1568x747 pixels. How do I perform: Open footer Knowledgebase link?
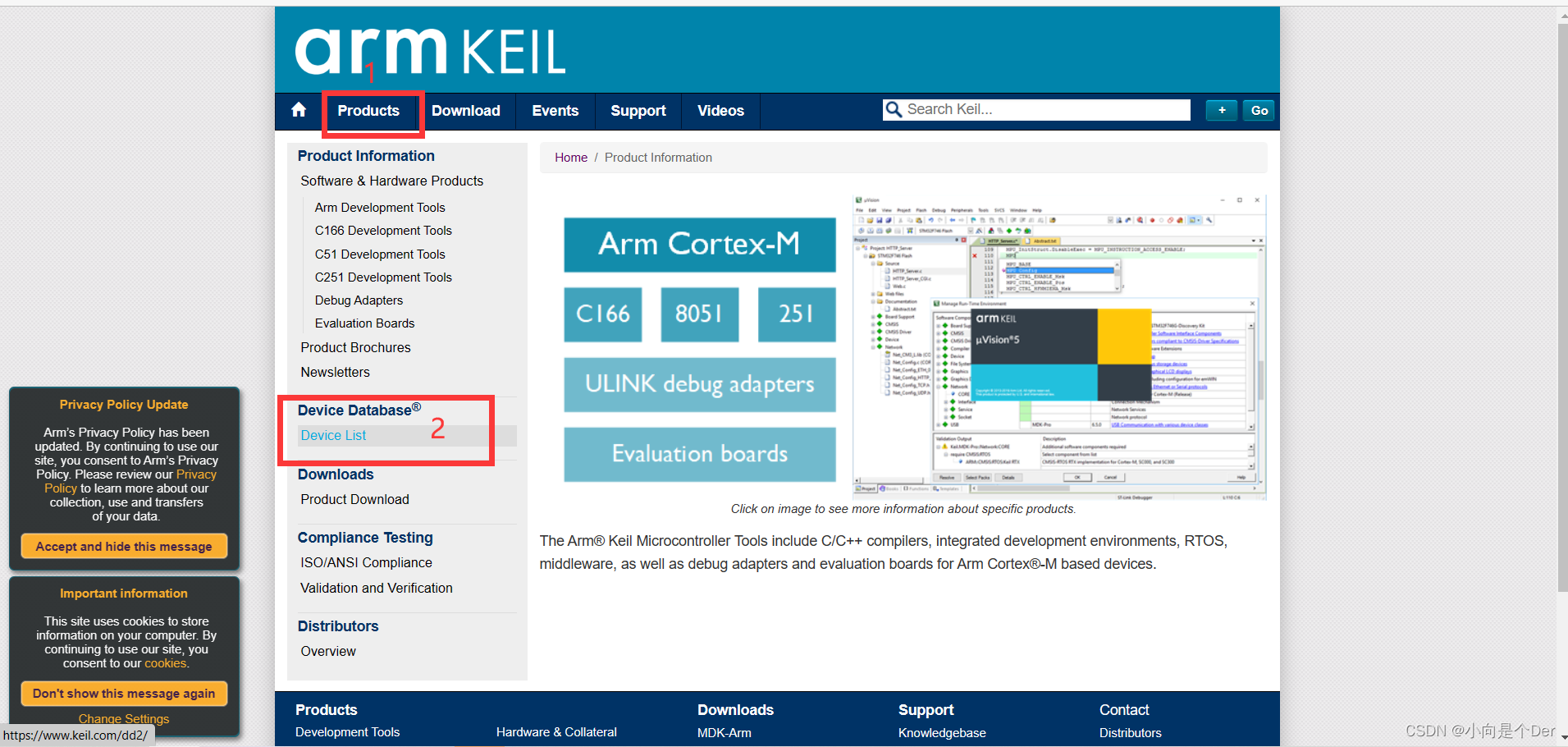[x=942, y=732]
